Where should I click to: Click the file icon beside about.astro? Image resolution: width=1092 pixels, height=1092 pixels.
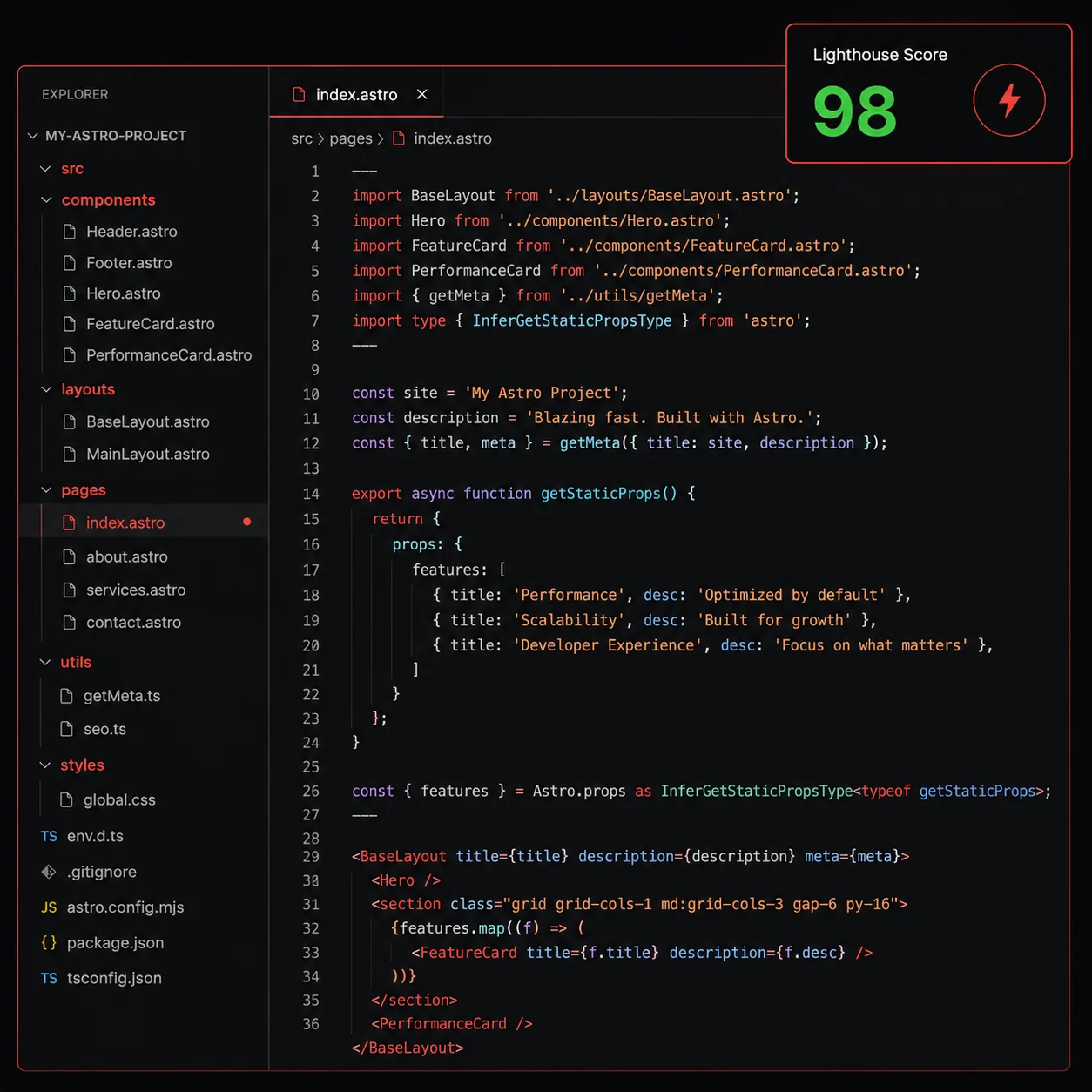tap(70, 556)
